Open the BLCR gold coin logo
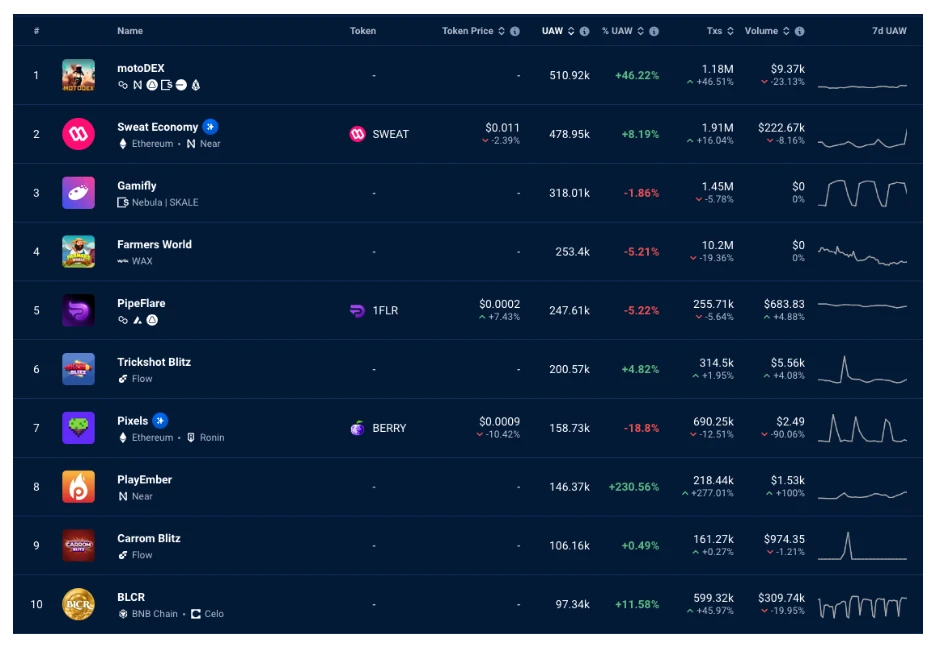Viewport: 940px width, 648px height. pos(79,604)
